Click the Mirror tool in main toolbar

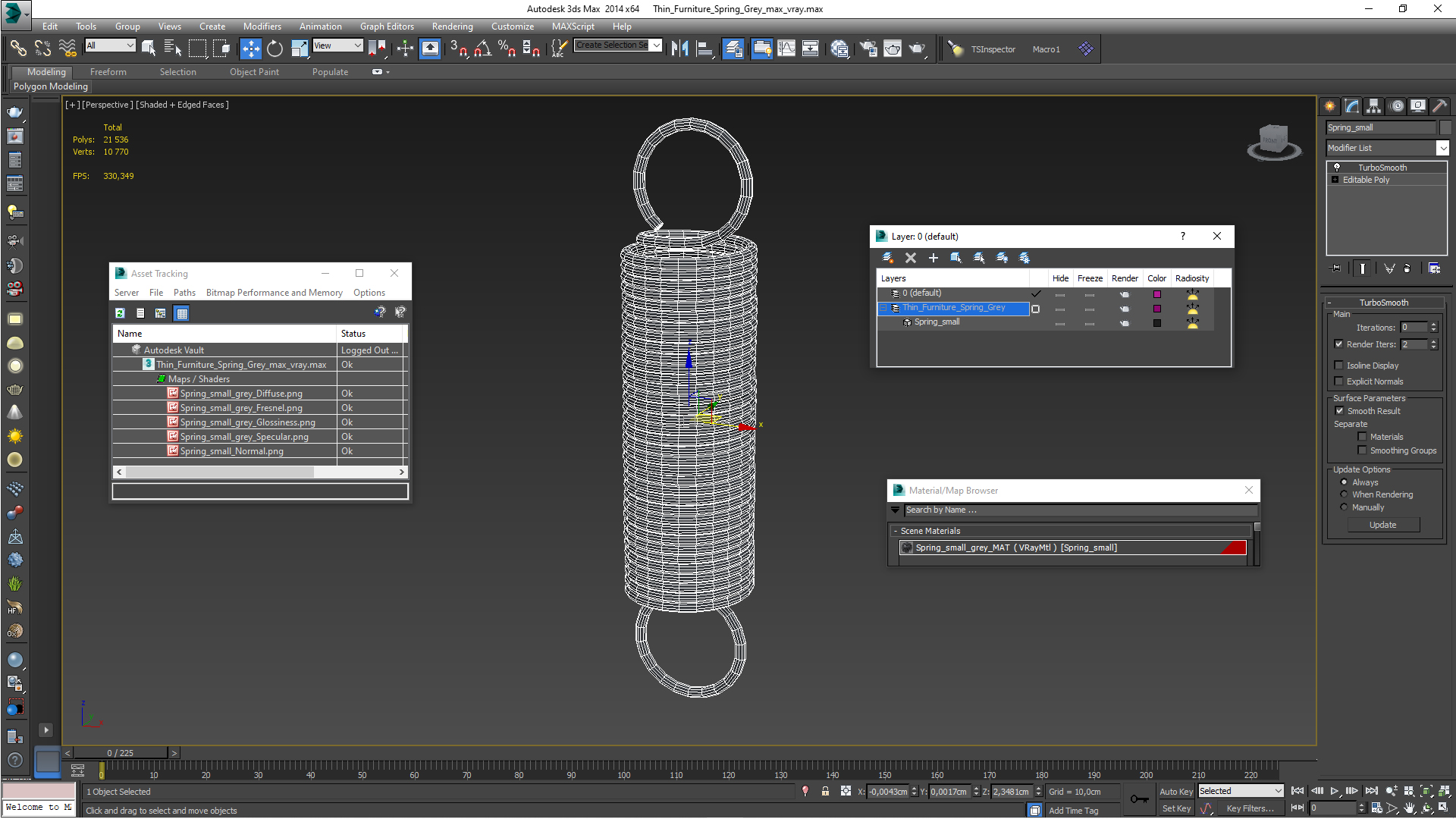point(679,49)
